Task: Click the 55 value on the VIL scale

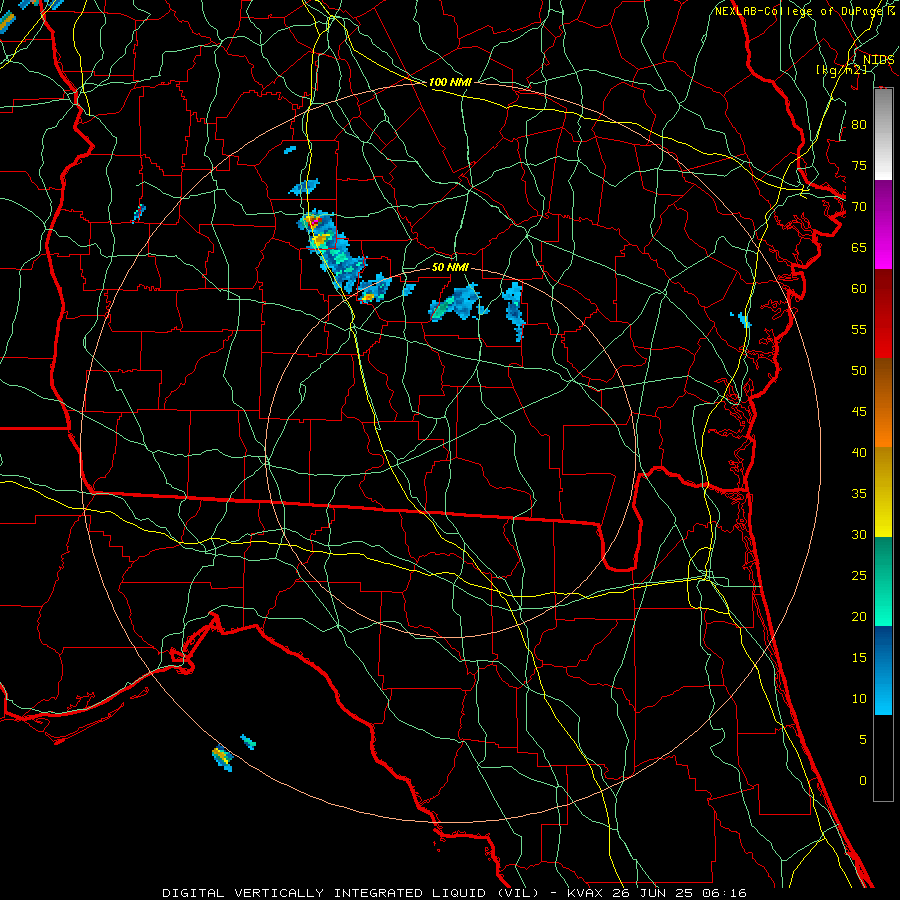Action: tap(859, 329)
